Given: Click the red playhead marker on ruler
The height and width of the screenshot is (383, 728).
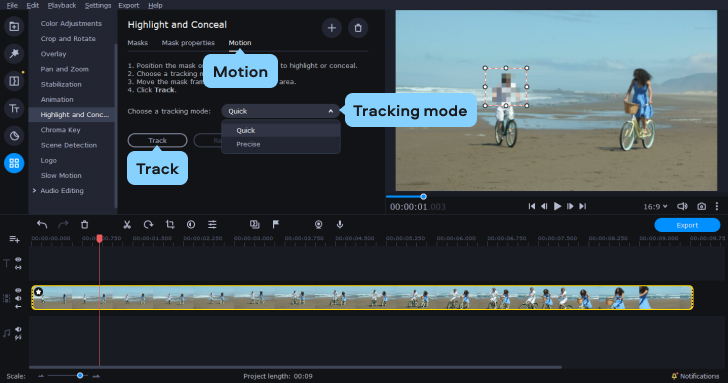Looking at the screenshot, I should [99, 238].
